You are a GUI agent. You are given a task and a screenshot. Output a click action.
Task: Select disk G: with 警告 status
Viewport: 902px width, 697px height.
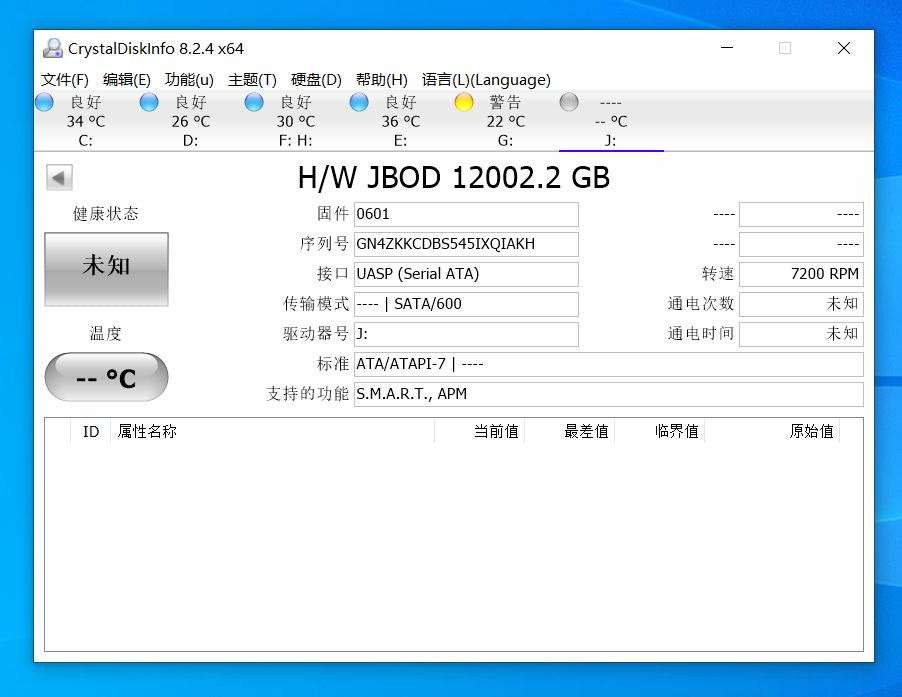(506, 121)
